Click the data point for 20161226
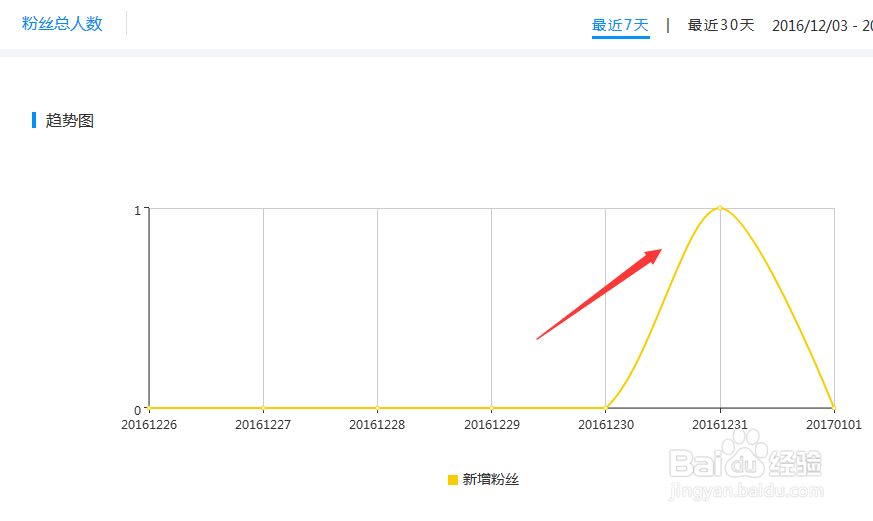Screen dimensions: 873x521 tap(150, 408)
